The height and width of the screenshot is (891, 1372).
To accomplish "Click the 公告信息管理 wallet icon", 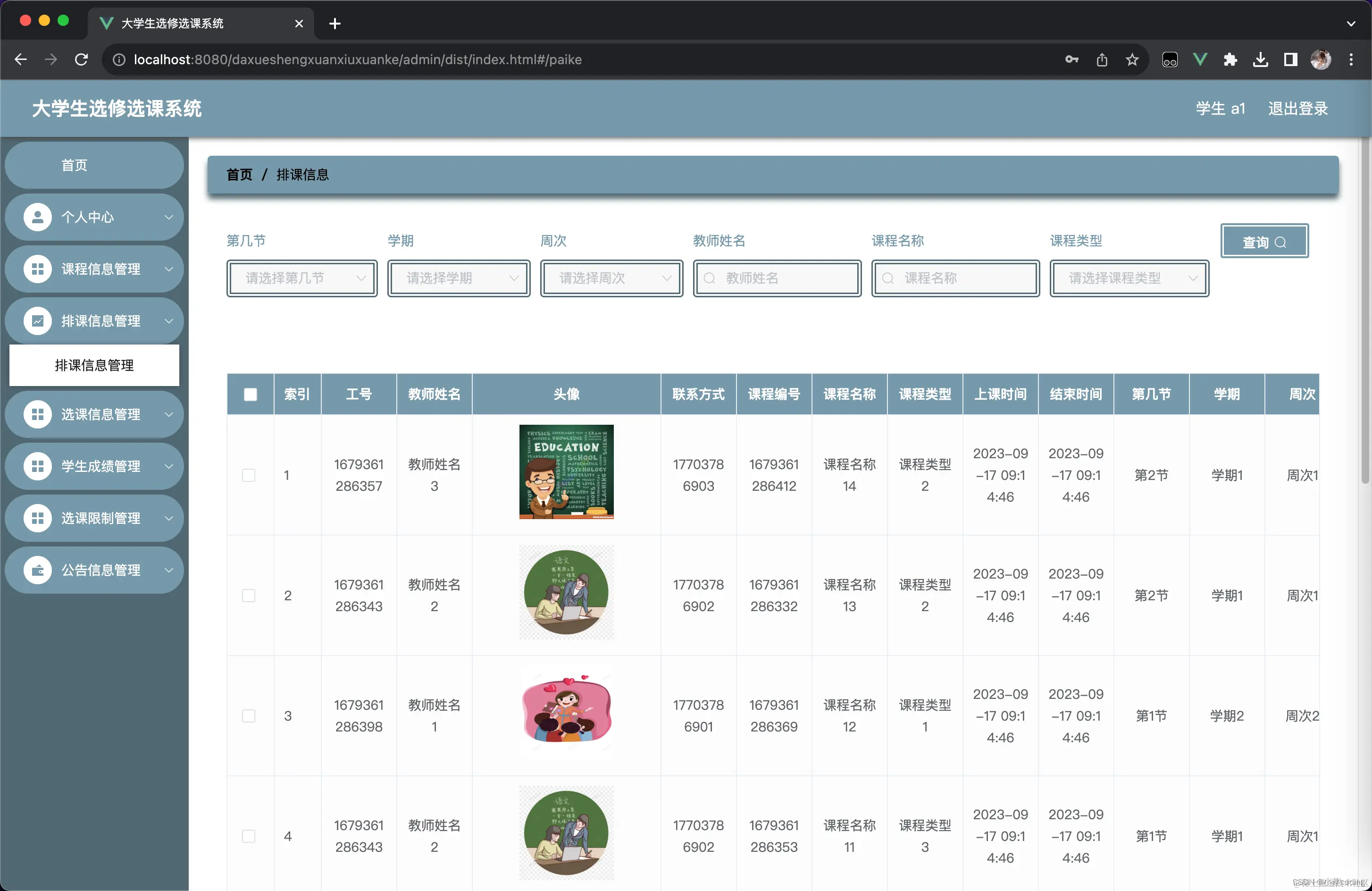I will click(37, 571).
